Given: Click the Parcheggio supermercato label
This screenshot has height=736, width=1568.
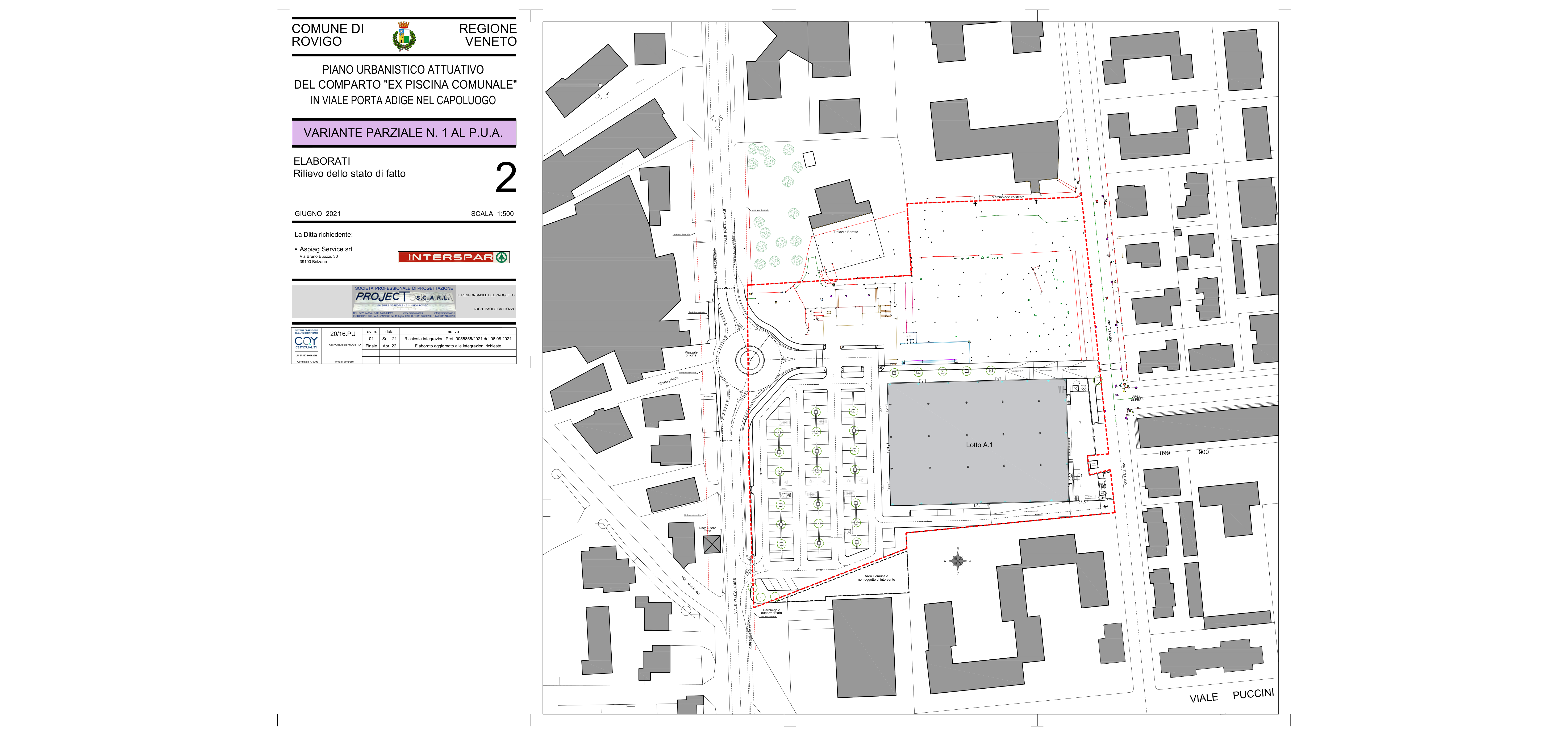Looking at the screenshot, I should click(771, 611).
